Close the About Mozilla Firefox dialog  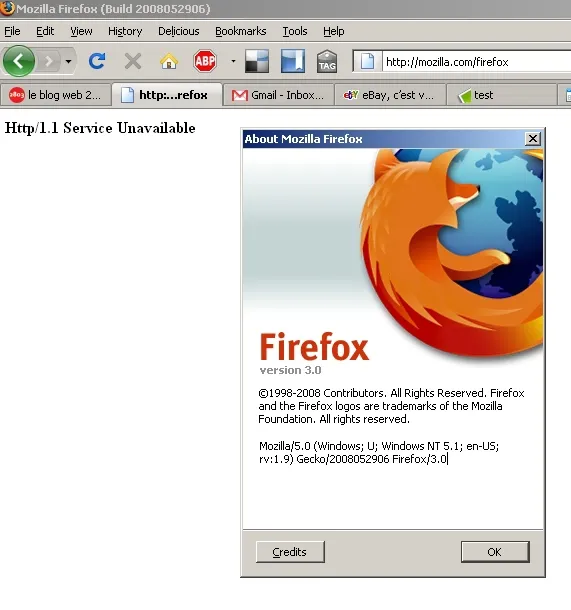(x=532, y=138)
